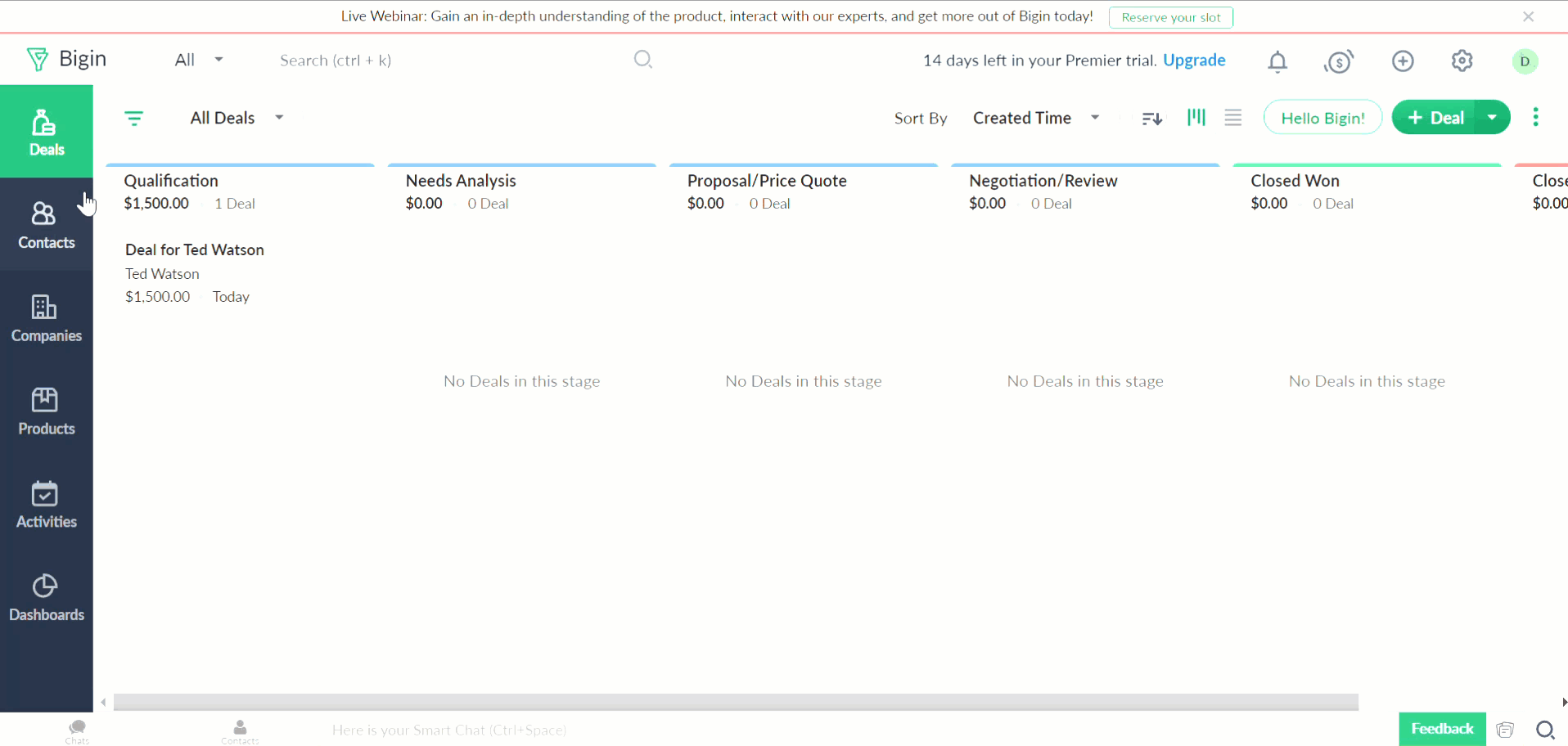
Task: Open Contacts at the bottom bar
Action: tap(240, 731)
